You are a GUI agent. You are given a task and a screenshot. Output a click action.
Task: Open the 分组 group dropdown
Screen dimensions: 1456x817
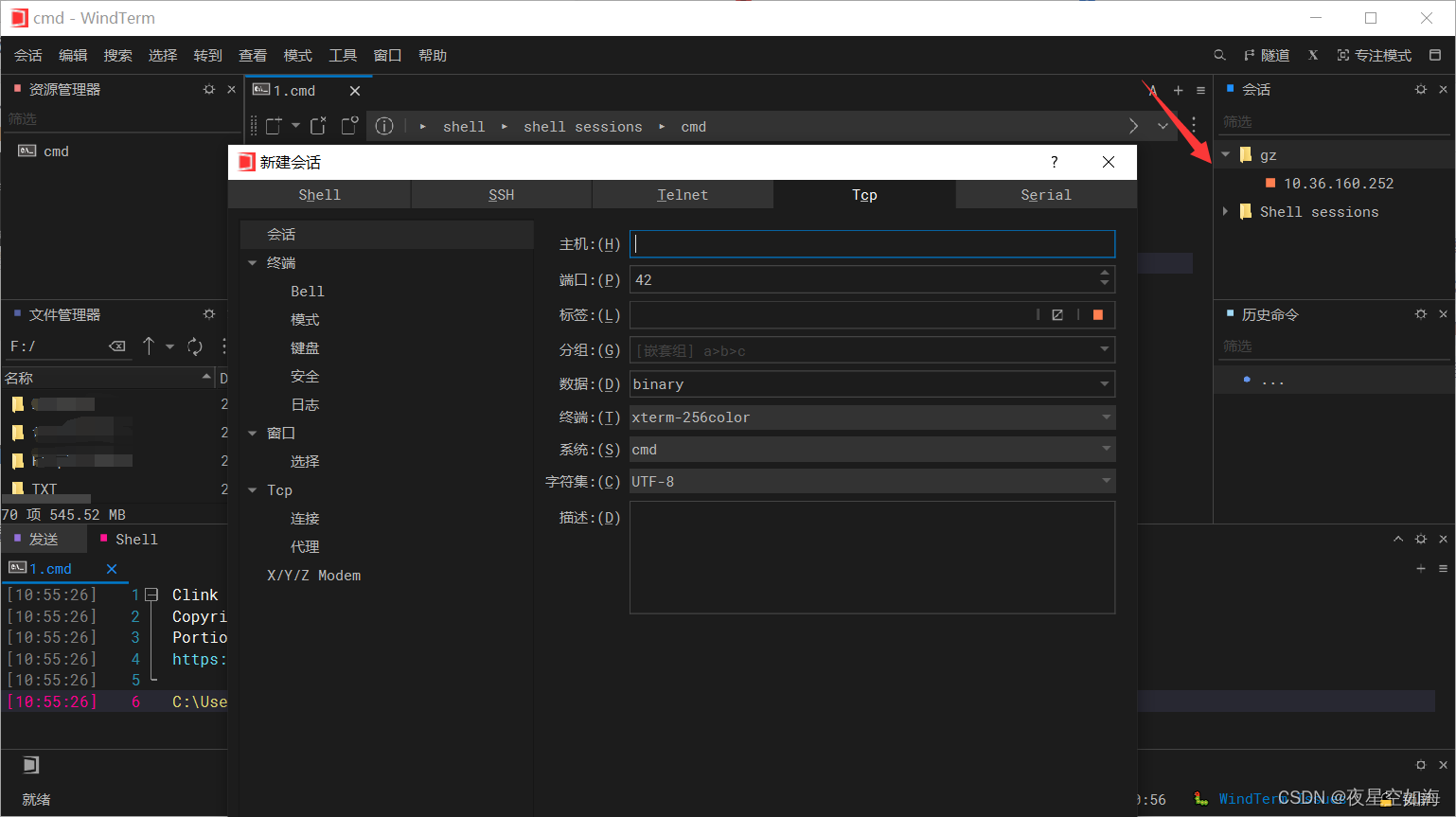tap(1105, 350)
